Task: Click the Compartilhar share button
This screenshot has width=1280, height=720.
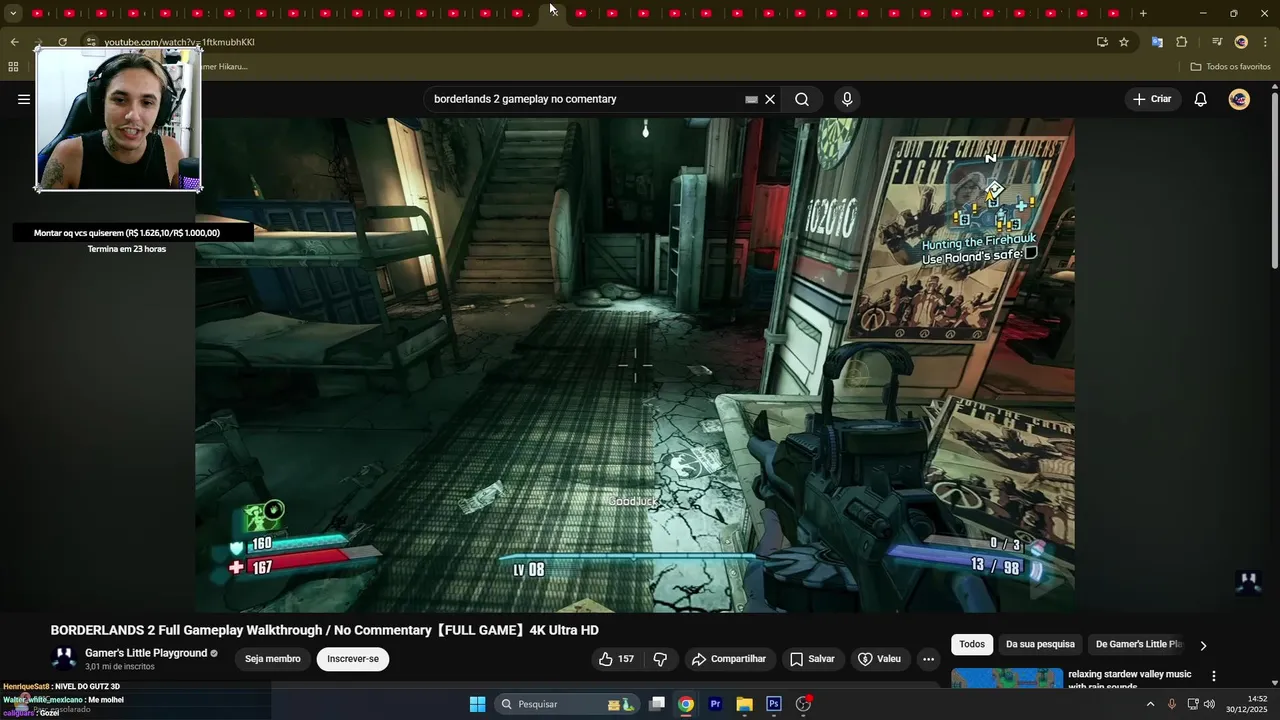Action: click(729, 659)
